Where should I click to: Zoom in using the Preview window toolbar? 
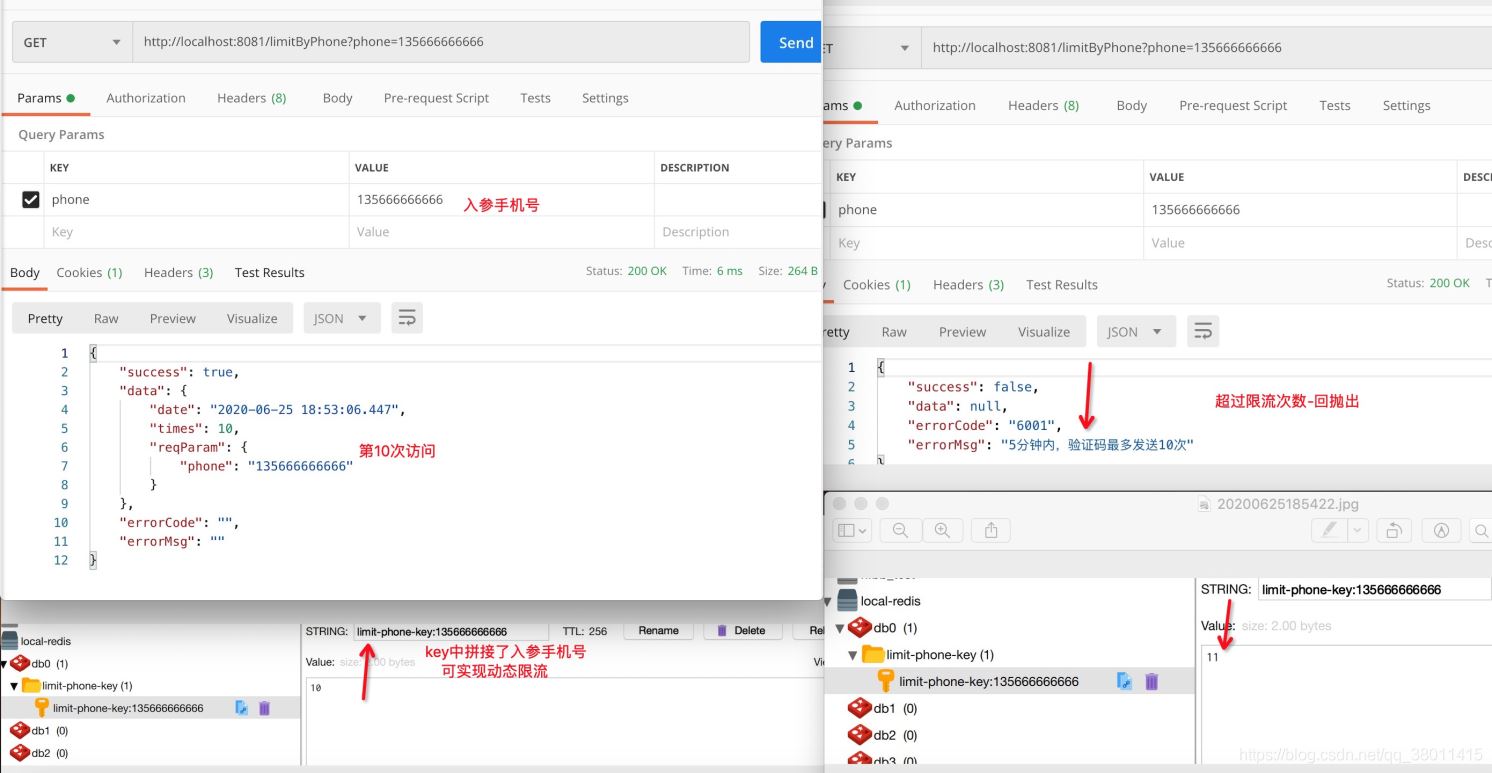click(x=942, y=531)
